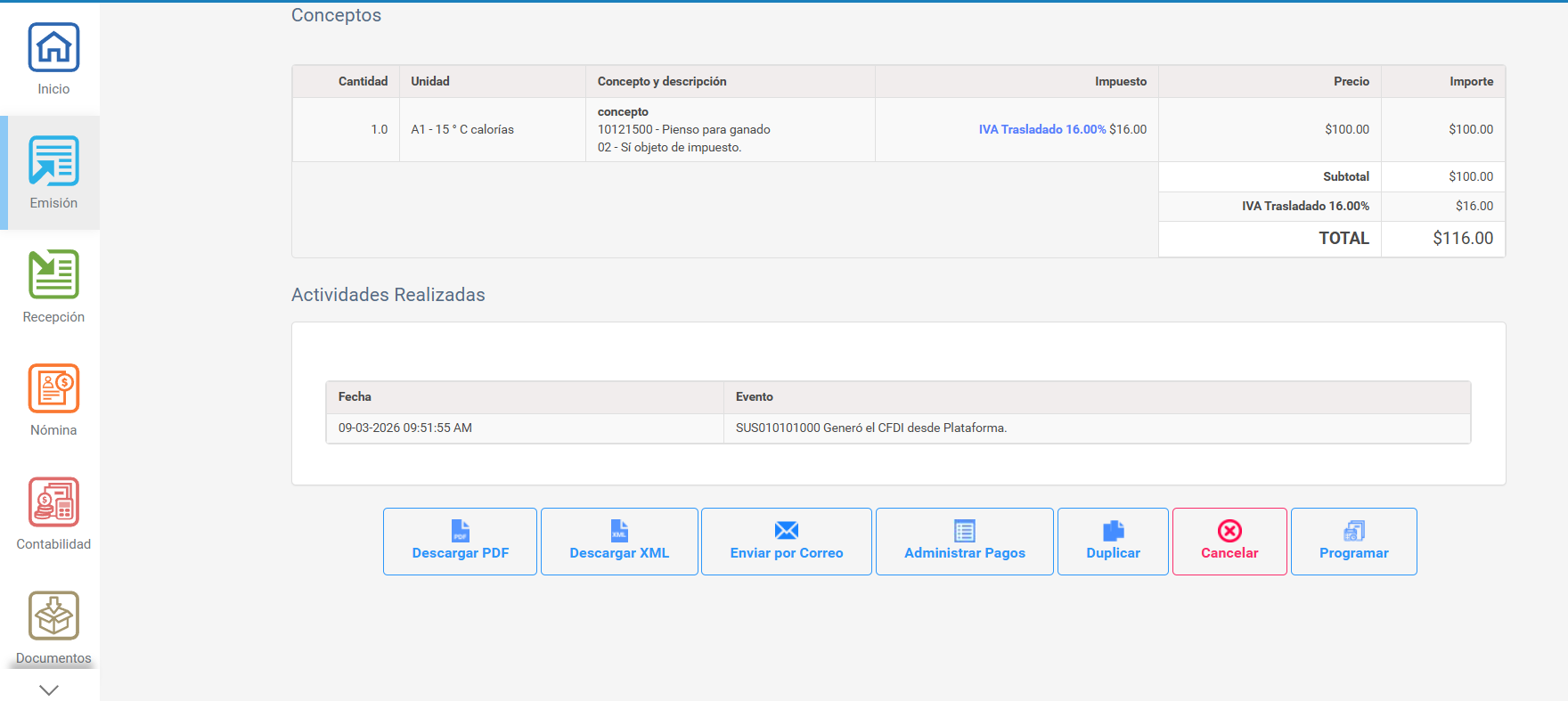Screen dimensions: 1568x701
Task: Select the CFDI generated activity row
Action: point(870,428)
